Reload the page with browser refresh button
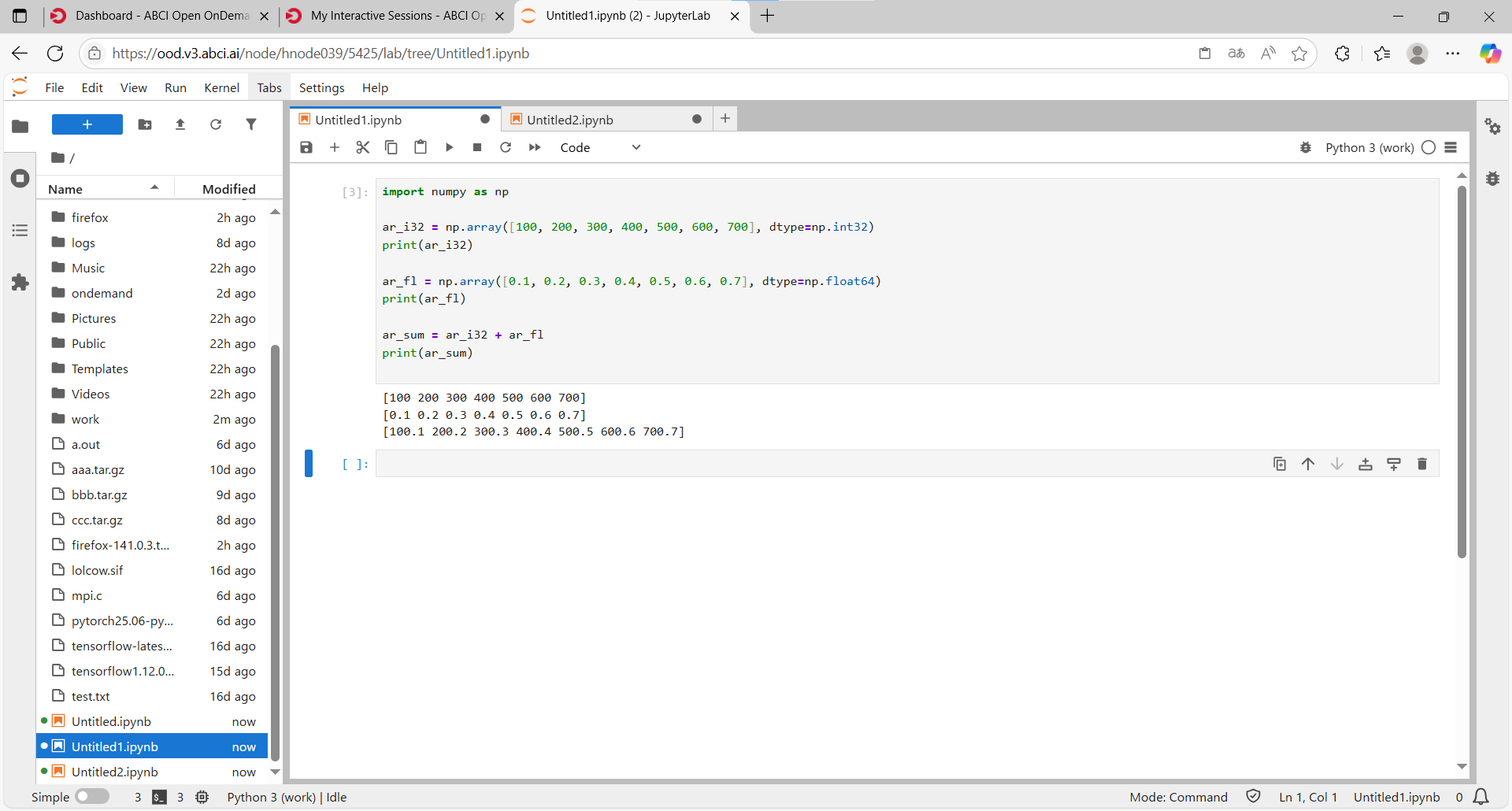Viewport: 1512px width, 811px height. point(55,54)
